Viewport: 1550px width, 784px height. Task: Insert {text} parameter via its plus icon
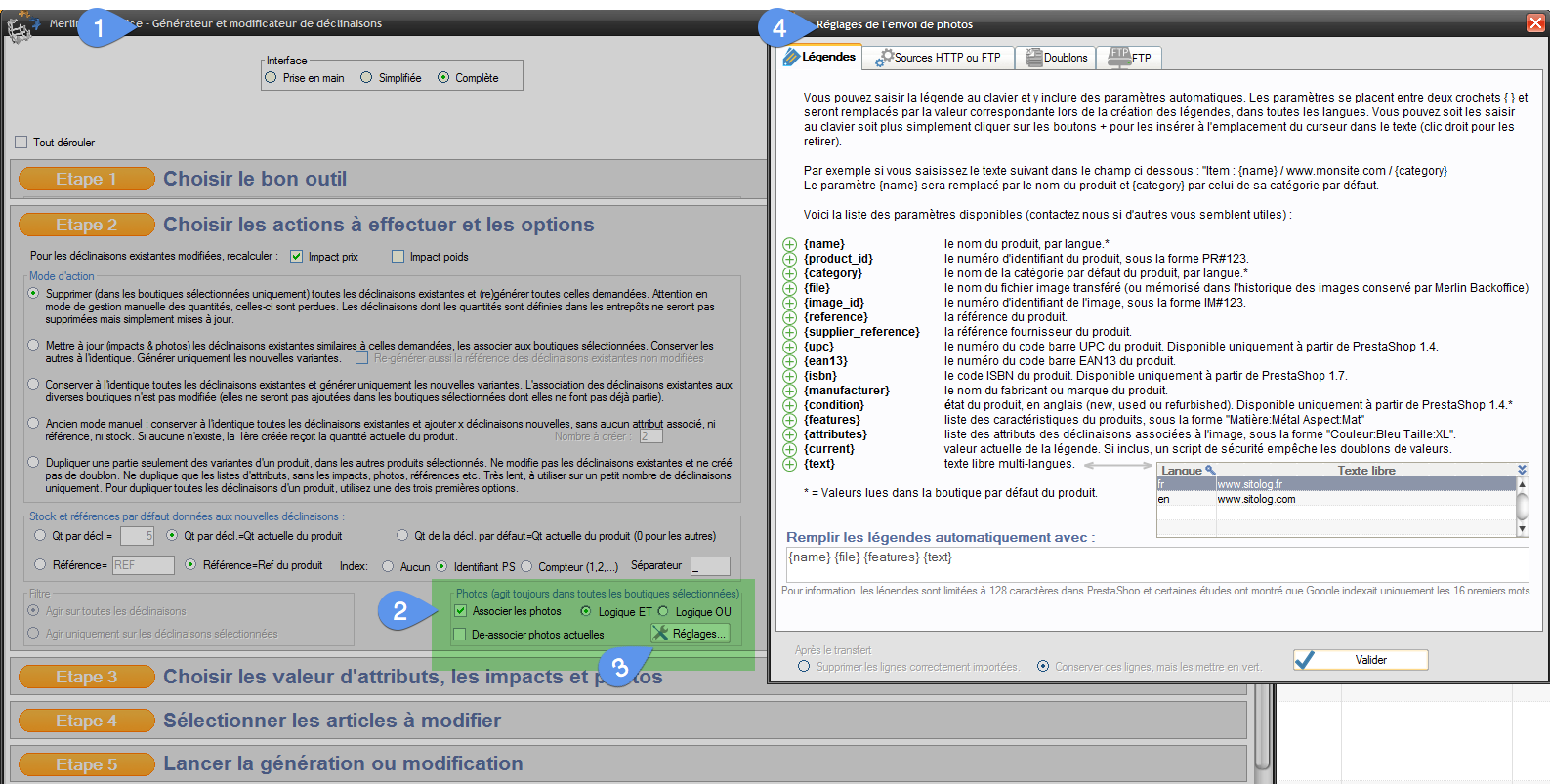(x=789, y=464)
